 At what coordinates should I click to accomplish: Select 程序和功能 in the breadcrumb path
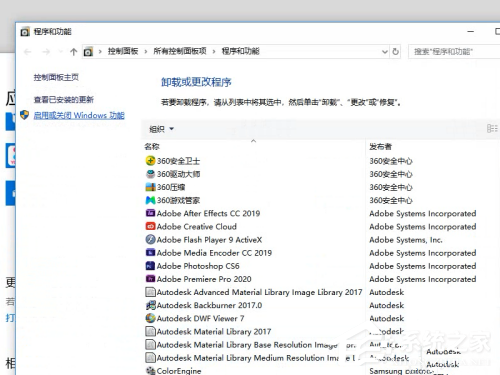coord(240,51)
